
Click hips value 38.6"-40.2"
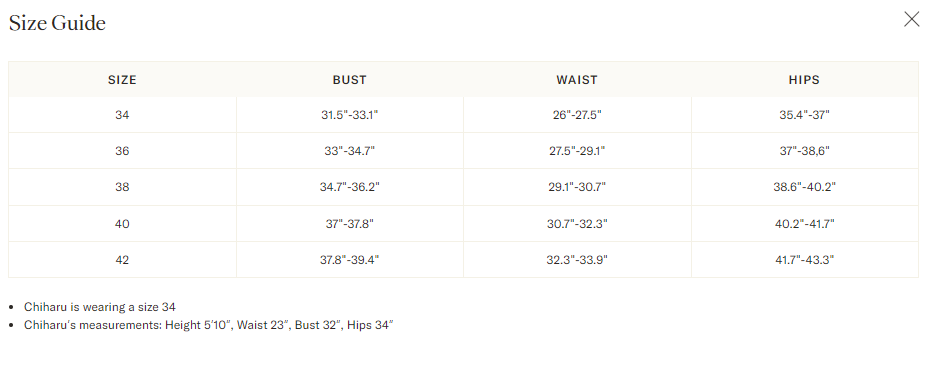(x=804, y=187)
